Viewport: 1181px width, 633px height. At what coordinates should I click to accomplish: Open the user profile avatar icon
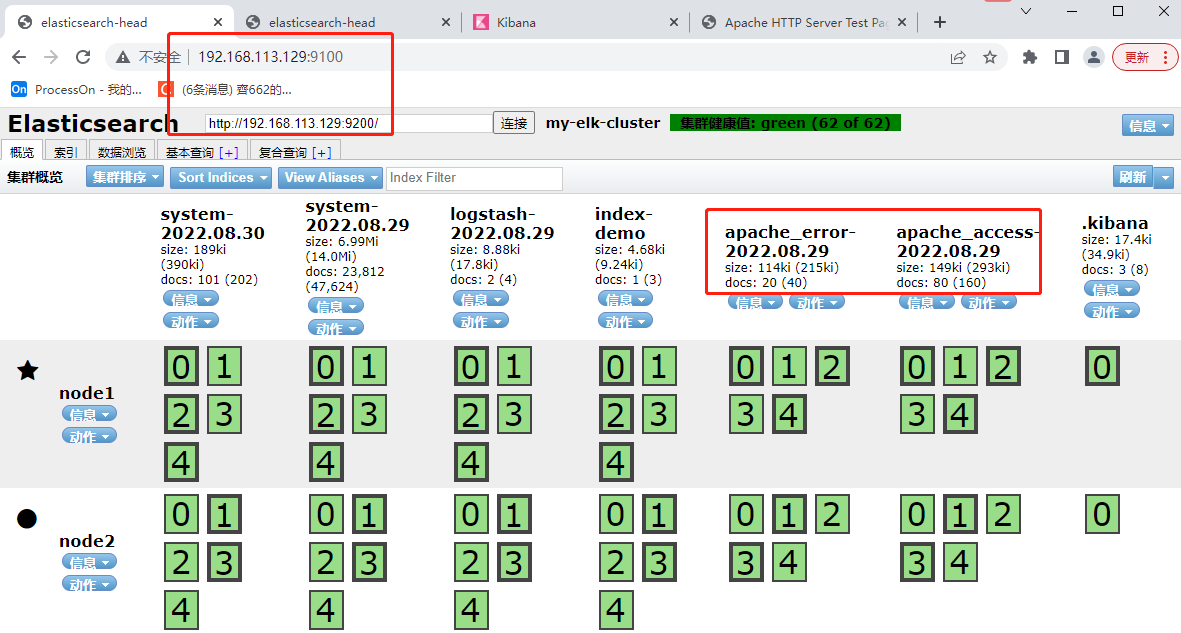[1094, 57]
